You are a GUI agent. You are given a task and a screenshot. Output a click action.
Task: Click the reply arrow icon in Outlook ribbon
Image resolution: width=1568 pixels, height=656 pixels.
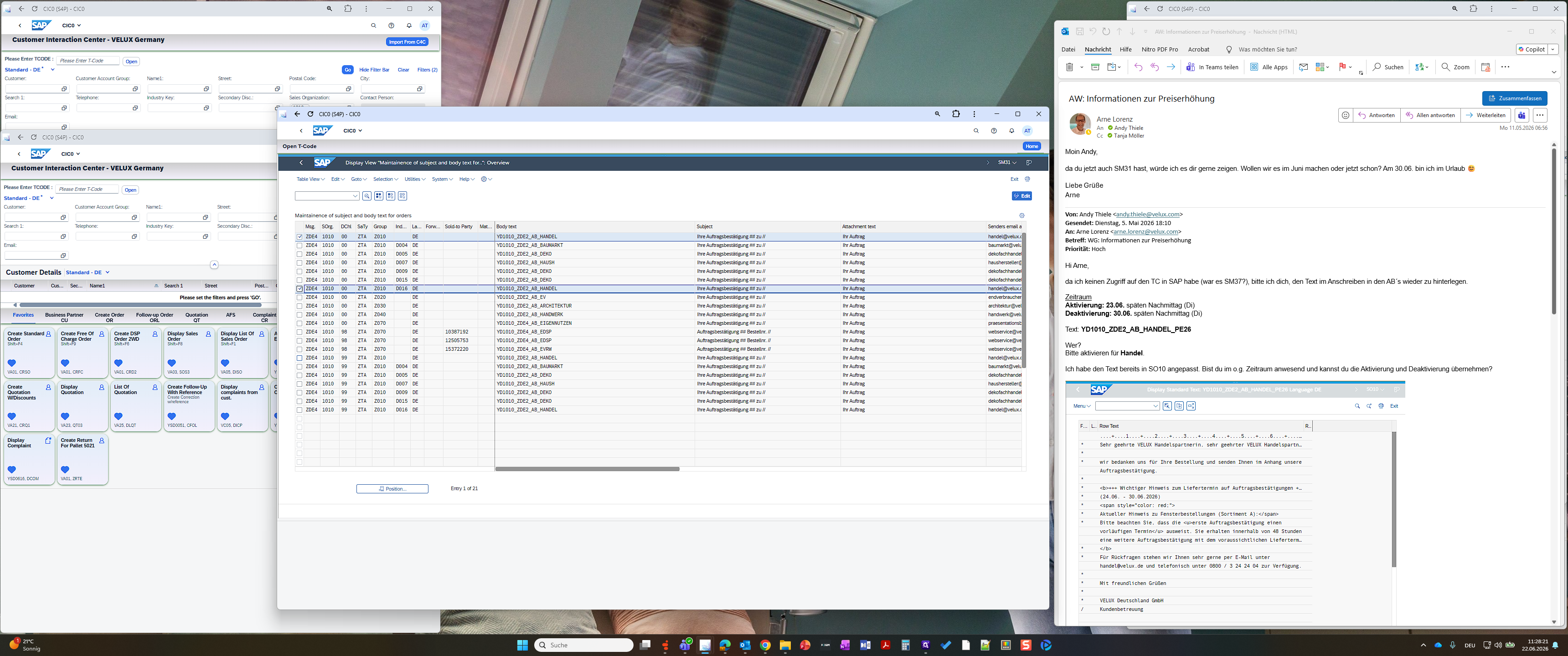coord(1138,67)
